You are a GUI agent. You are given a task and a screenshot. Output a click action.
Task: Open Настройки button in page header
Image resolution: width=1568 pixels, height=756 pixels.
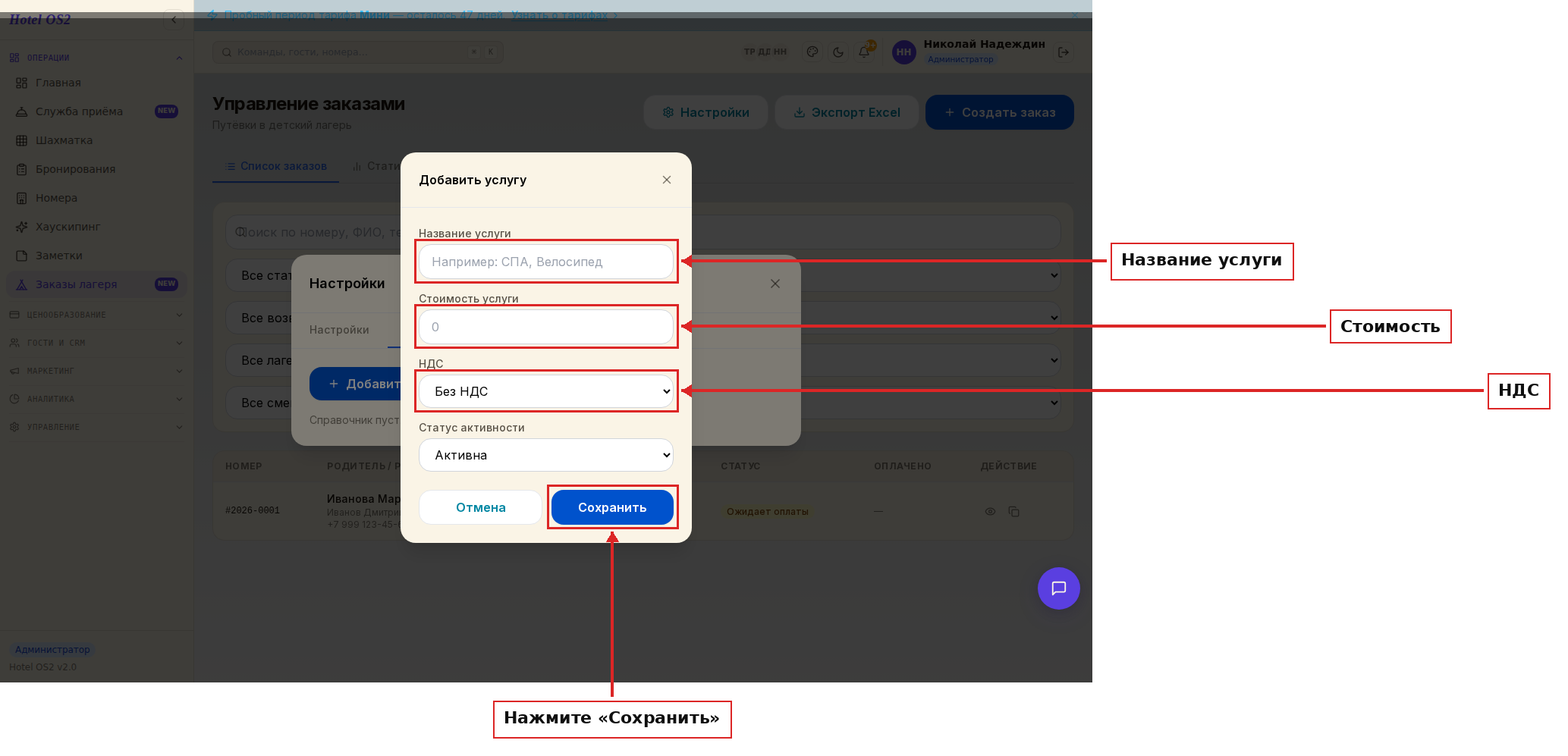[x=705, y=112]
